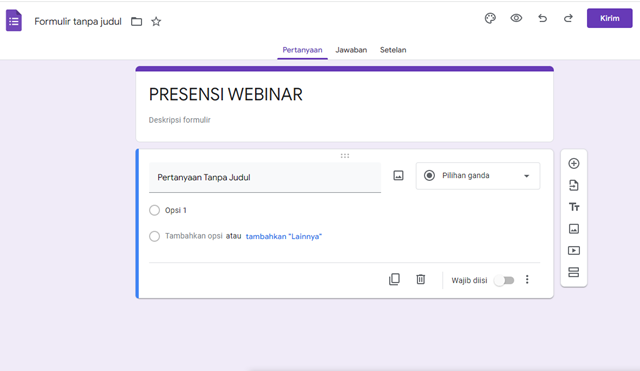640x371 pixels.
Task: Click the undo arrow icon
Action: [x=542, y=18]
